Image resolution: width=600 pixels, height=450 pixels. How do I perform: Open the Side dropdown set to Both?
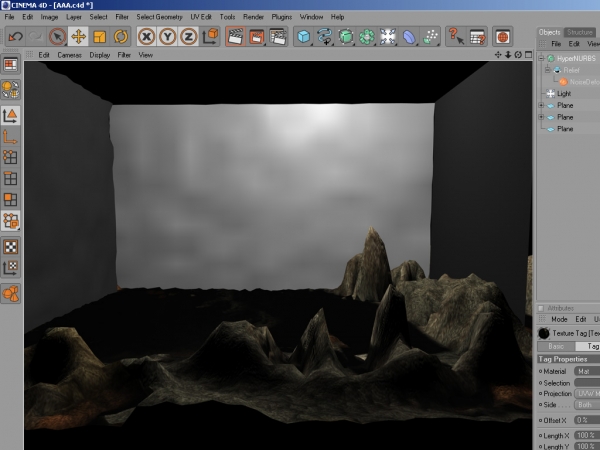[587, 405]
